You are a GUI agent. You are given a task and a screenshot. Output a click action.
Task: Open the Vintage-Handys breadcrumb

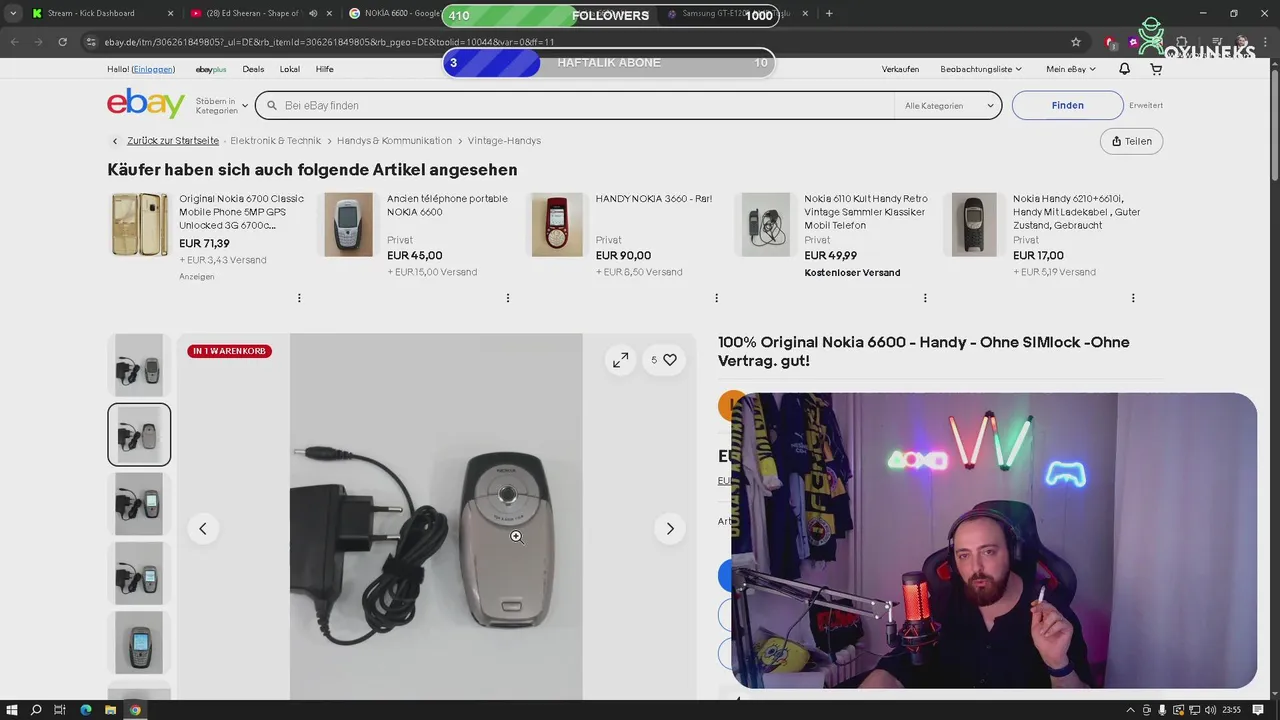point(504,141)
